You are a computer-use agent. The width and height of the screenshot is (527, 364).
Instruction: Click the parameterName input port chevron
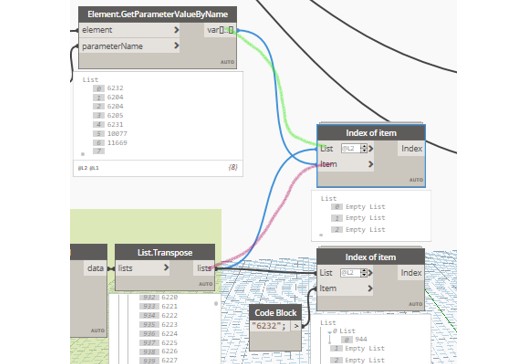176,45
